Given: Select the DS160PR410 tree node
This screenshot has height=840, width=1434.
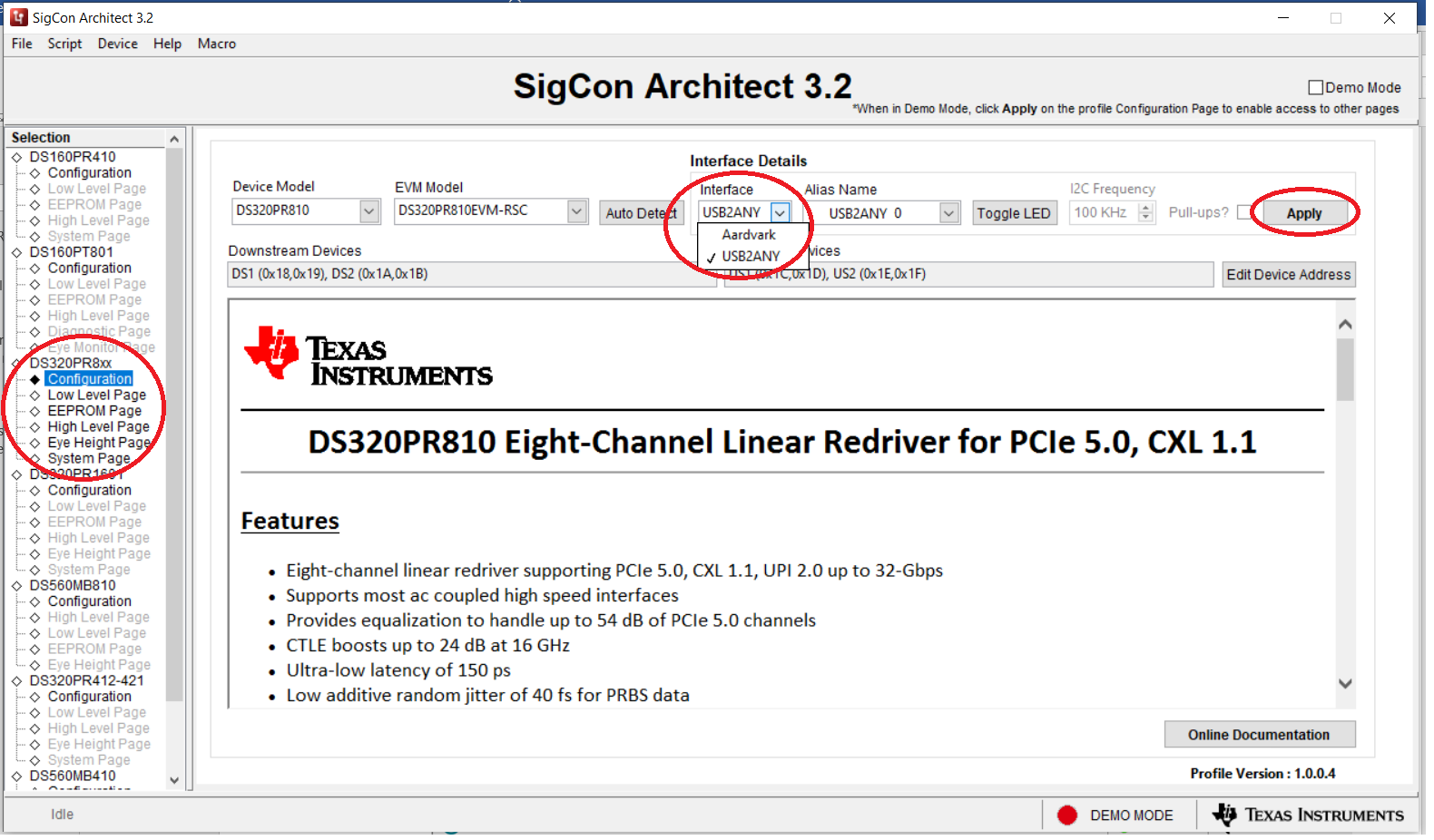Looking at the screenshot, I should coord(73,157).
